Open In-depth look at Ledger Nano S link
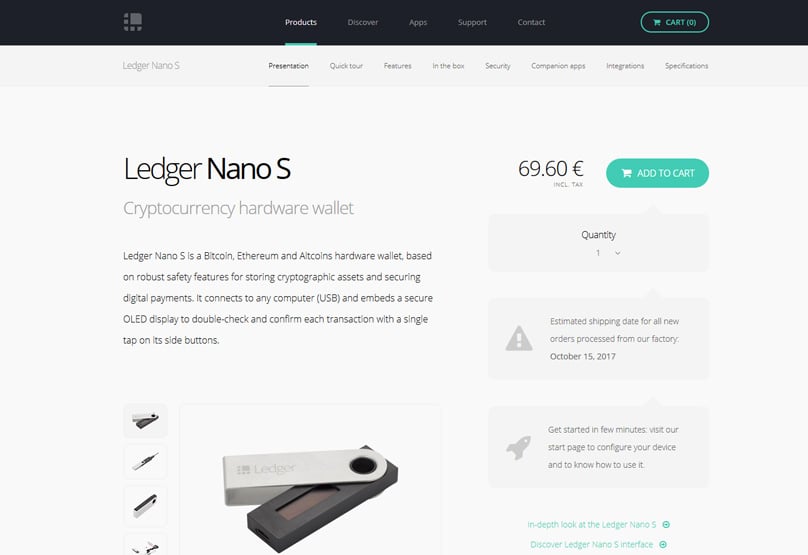Screen dimensions: 808x555 [x=592, y=525]
